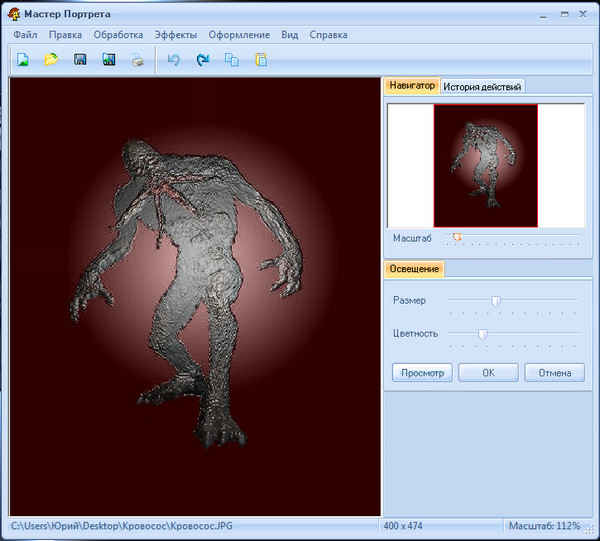
Task: Click the Размер slider handle
Action: [x=495, y=300]
